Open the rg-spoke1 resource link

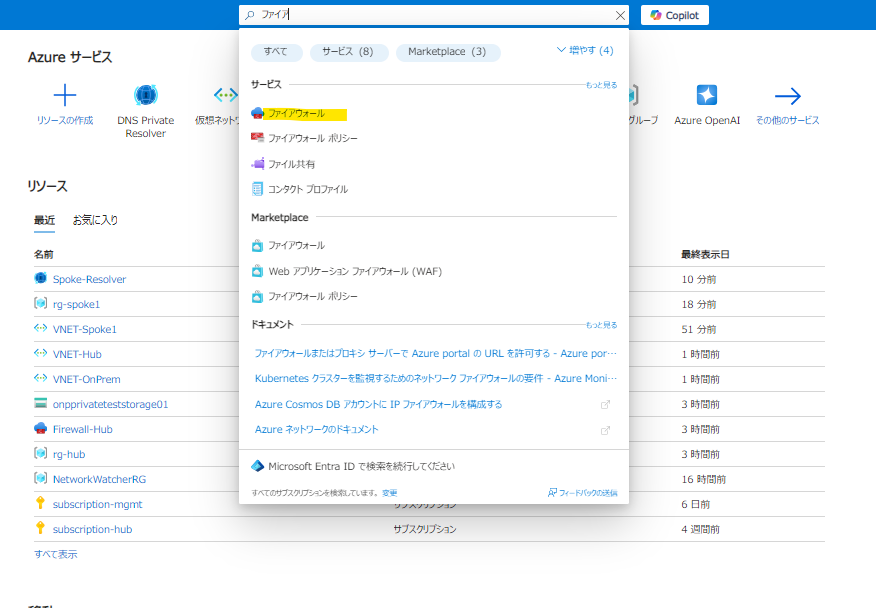click(77, 304)
